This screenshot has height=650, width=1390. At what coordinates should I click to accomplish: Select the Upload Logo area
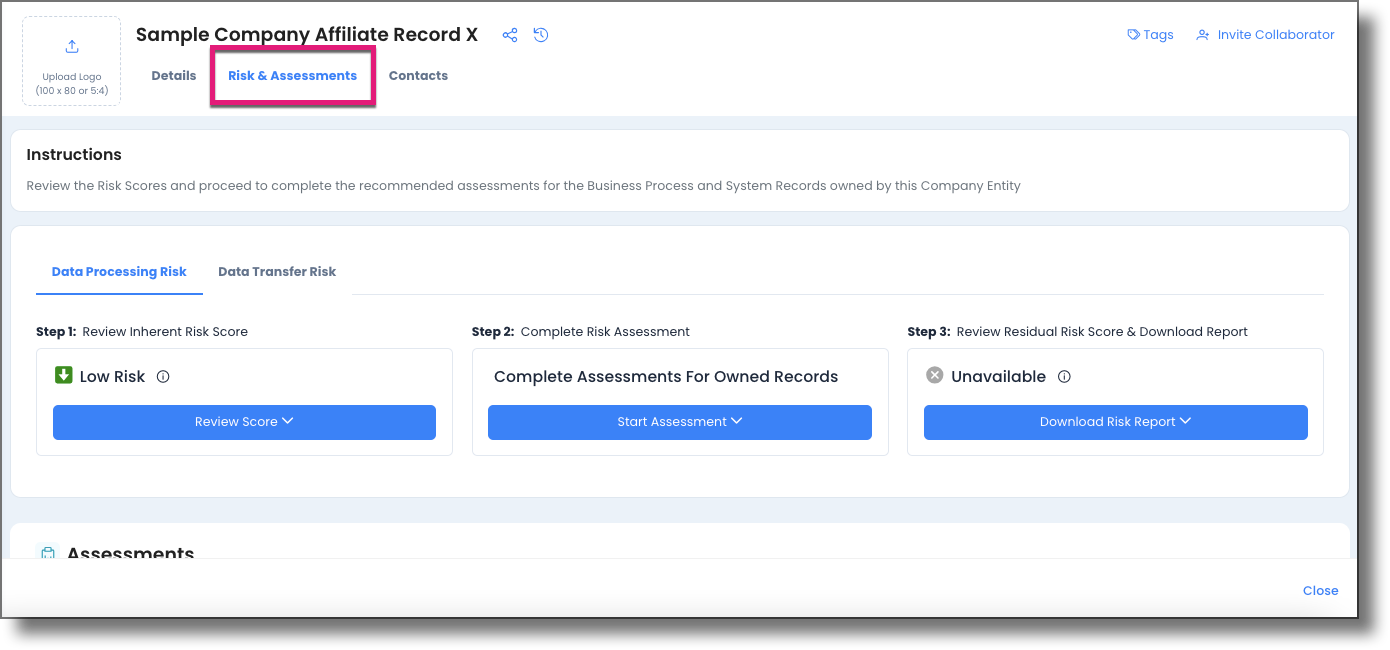(x=71, y=61)
